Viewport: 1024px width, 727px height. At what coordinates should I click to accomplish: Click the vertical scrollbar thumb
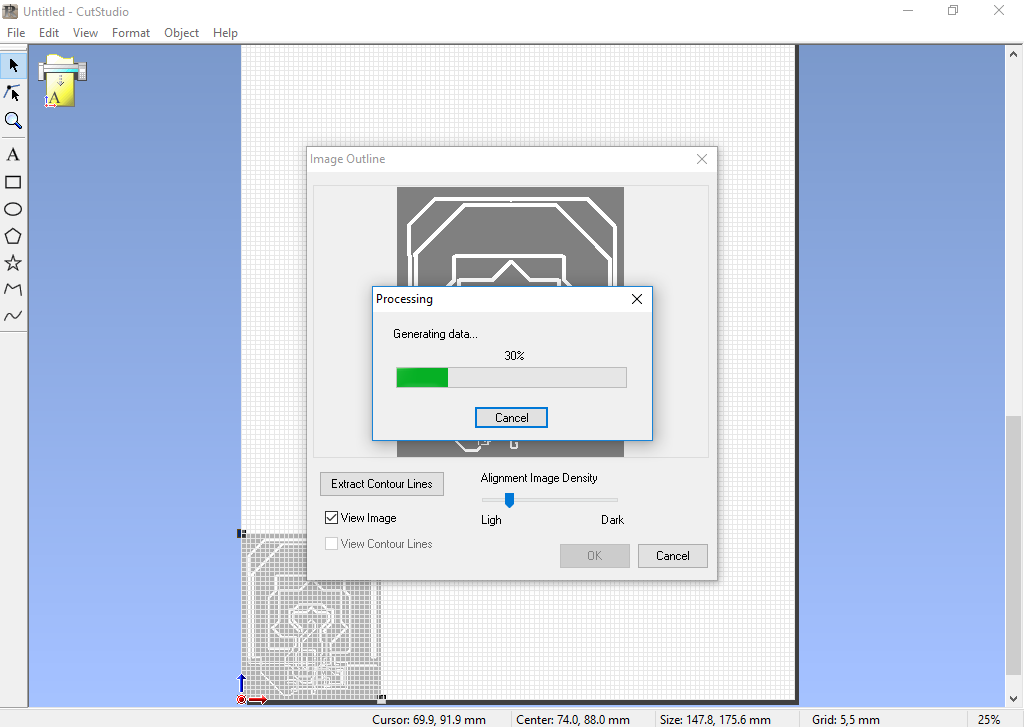point(1012,545)
